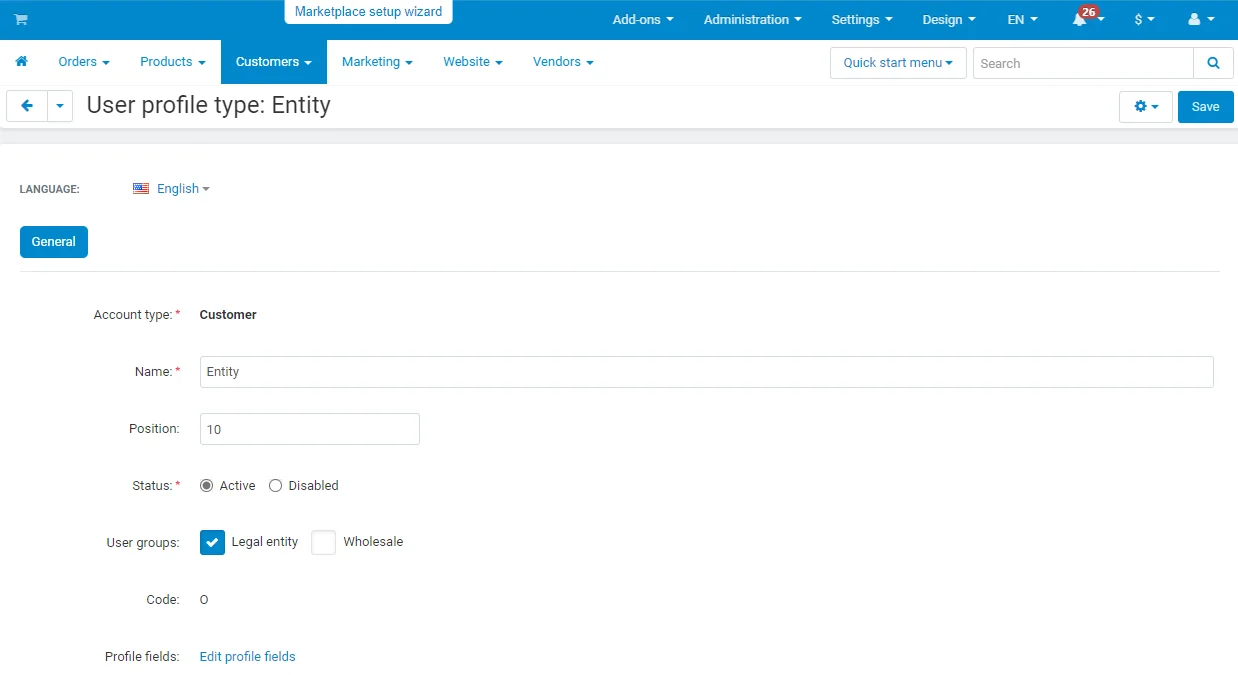
Task: Open the Customers menu
Action: coord(273,62)
